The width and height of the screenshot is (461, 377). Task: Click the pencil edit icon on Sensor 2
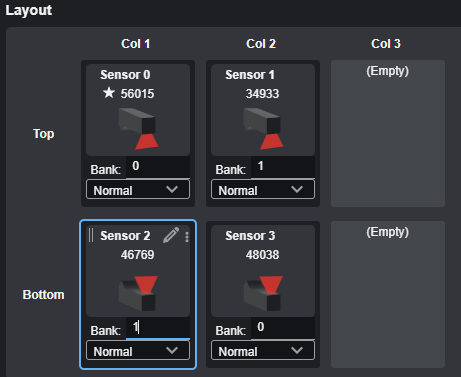(x=171, y=235)
